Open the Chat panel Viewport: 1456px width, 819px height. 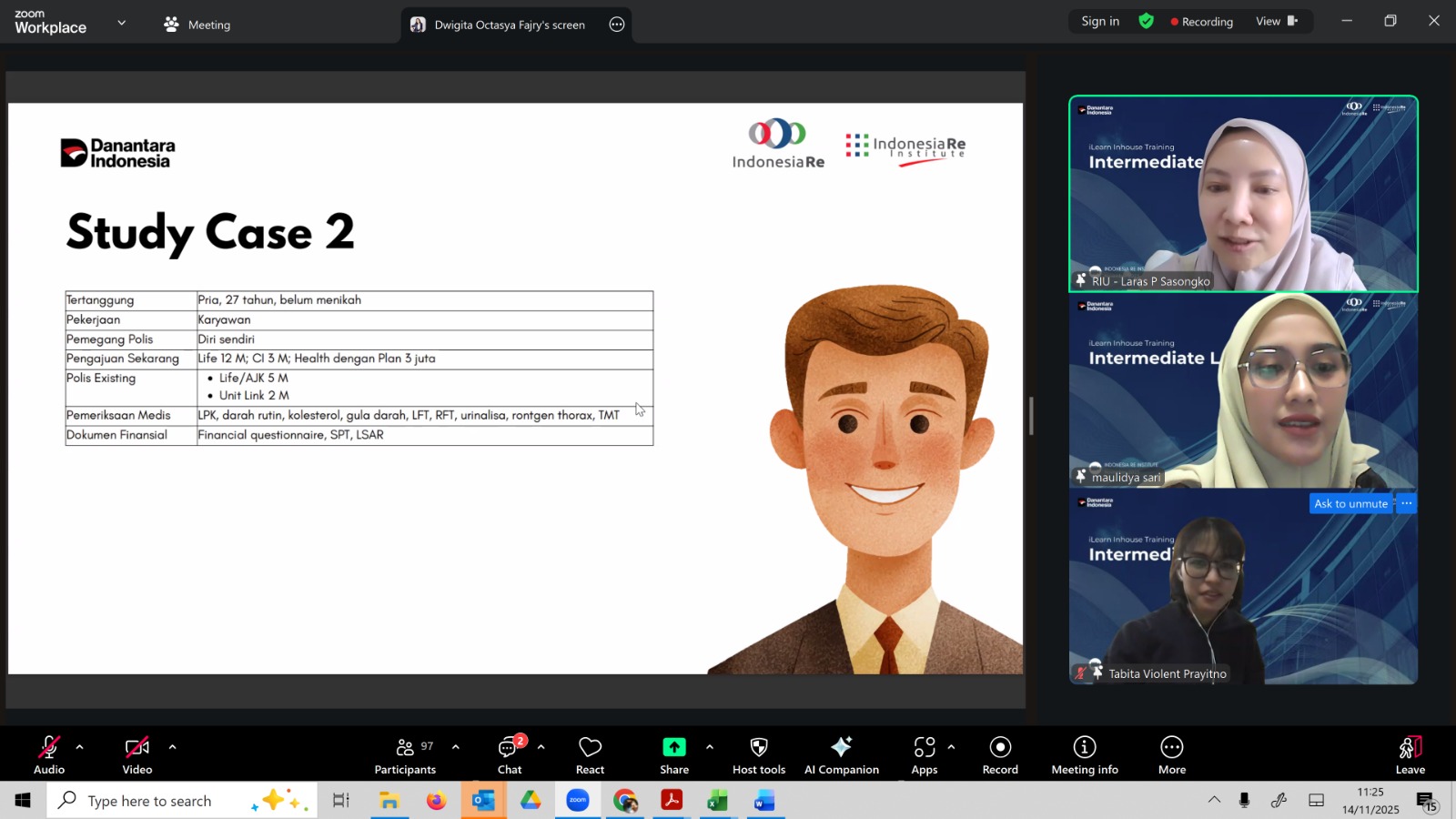click(x=509, y=748)
